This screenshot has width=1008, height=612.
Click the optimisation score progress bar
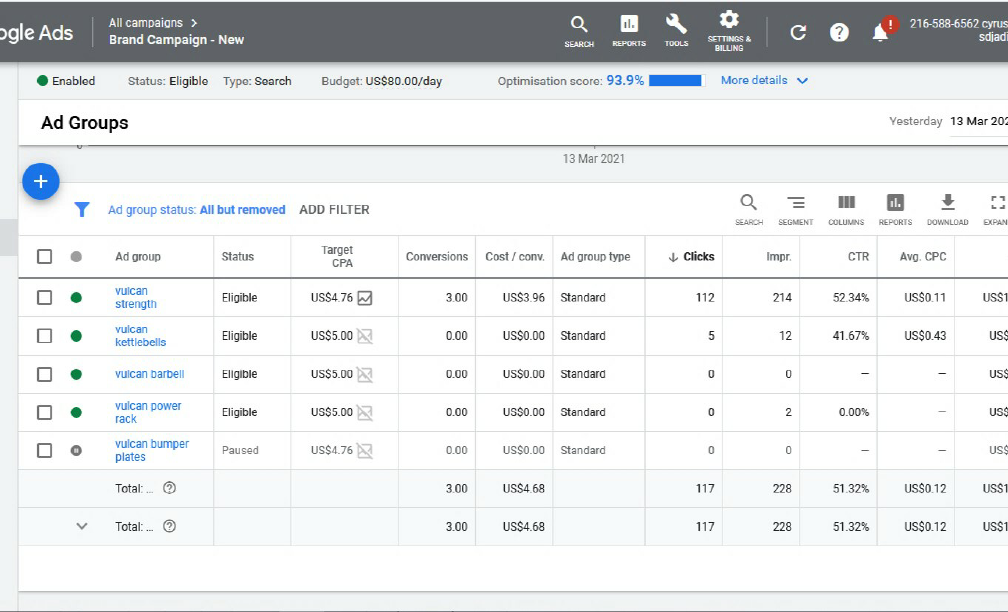click(x=677, y=80)
